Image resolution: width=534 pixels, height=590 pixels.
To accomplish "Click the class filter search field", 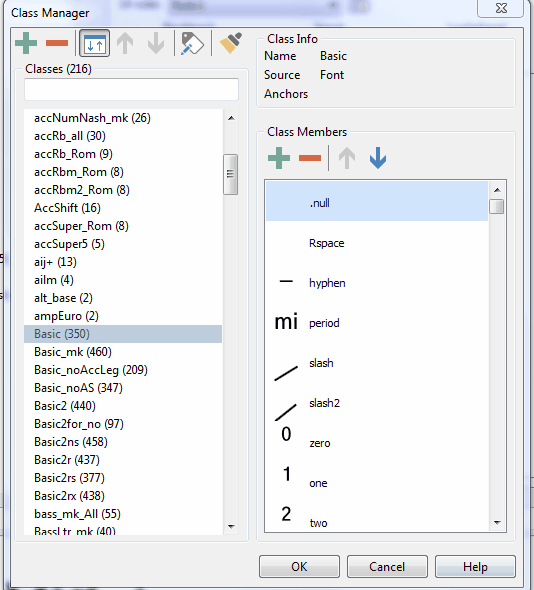I will pos(131,90).
